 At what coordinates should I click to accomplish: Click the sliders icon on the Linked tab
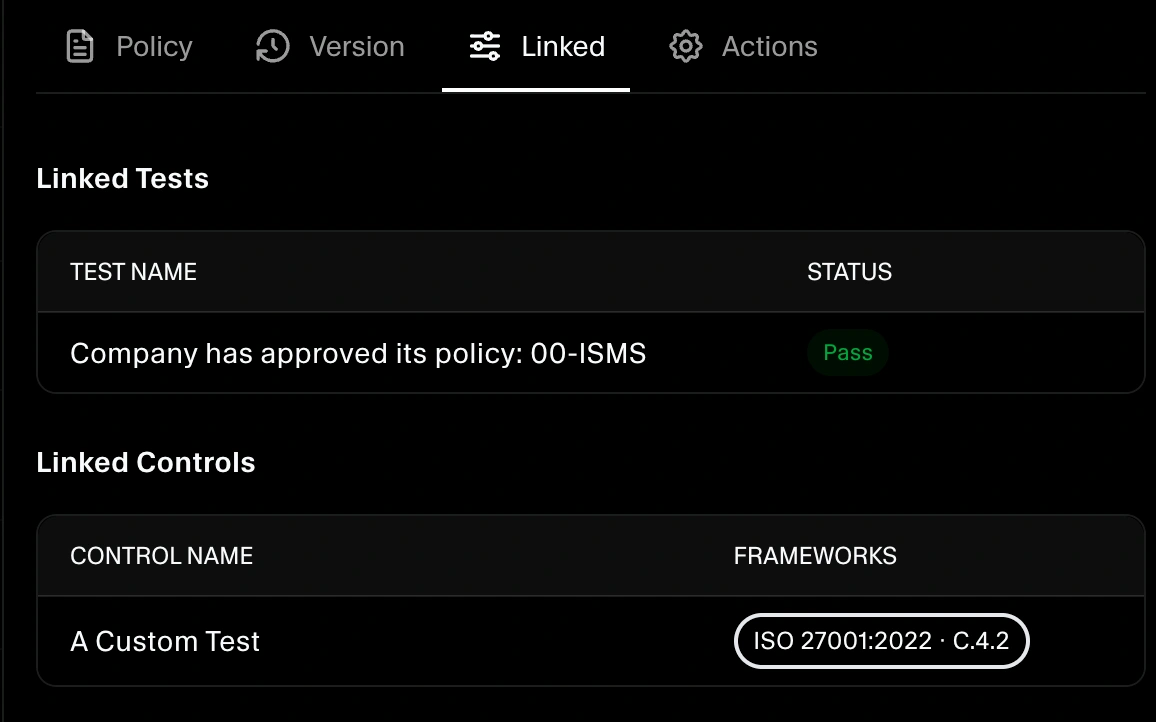[x=484, y=45]
